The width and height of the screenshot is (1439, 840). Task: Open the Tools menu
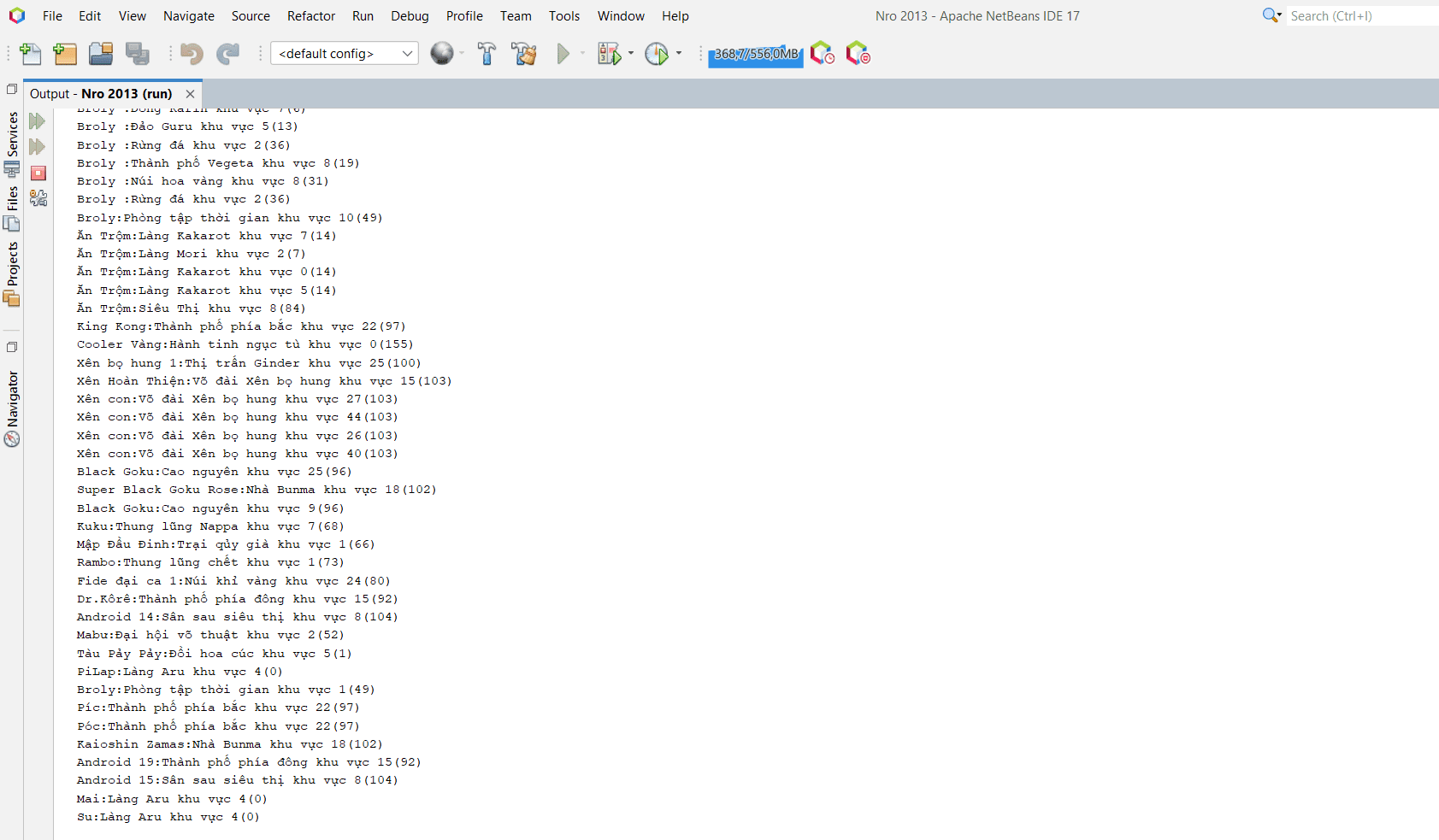(x=564, y=16)
